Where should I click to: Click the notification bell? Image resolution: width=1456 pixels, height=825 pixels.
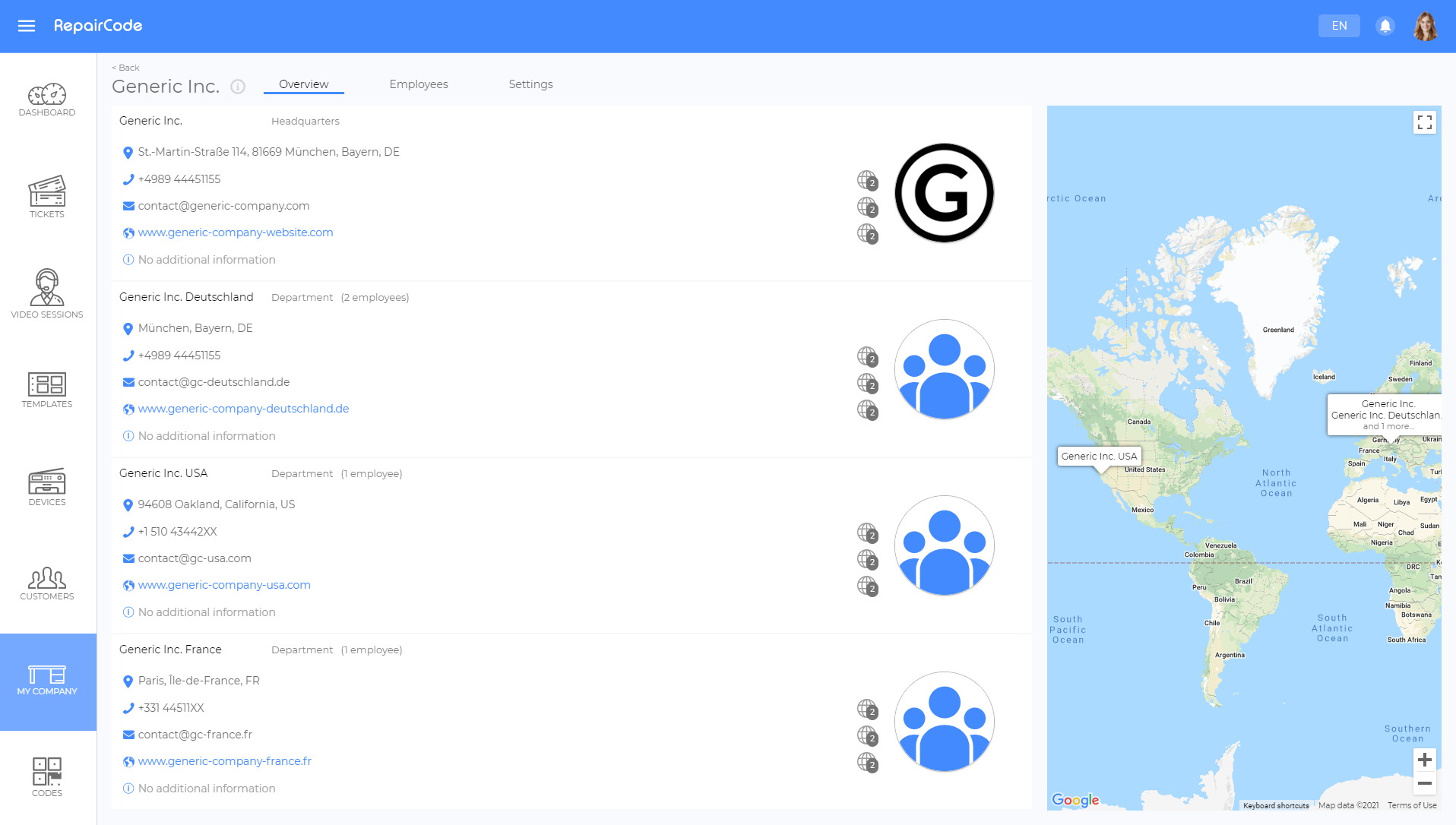coord(1385,26)
